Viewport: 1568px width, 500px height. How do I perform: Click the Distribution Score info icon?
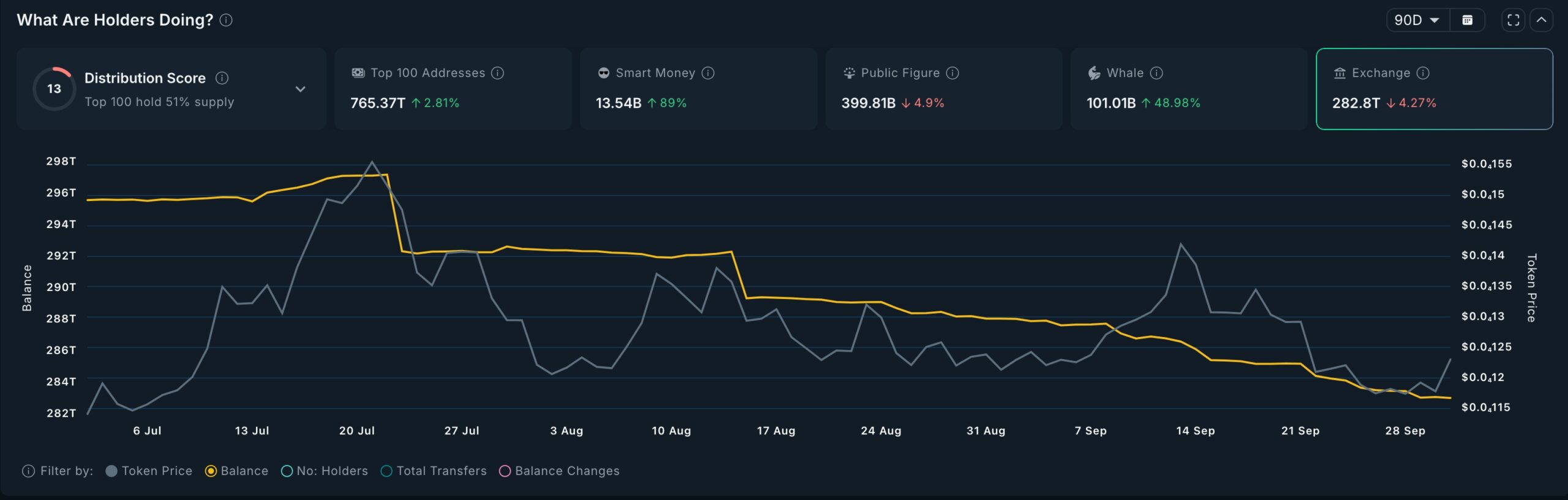pos(222,78)
